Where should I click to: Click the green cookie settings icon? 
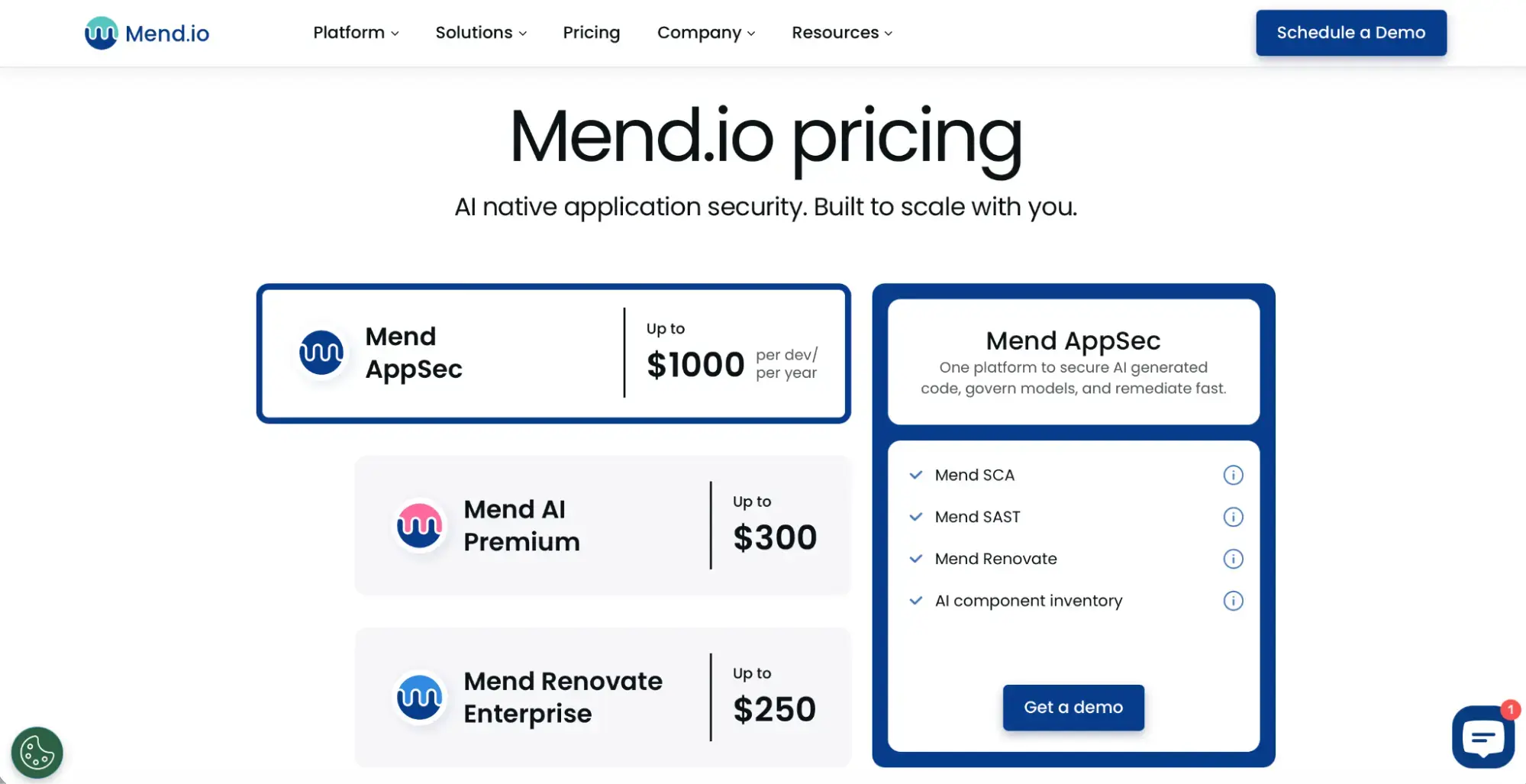36,753
